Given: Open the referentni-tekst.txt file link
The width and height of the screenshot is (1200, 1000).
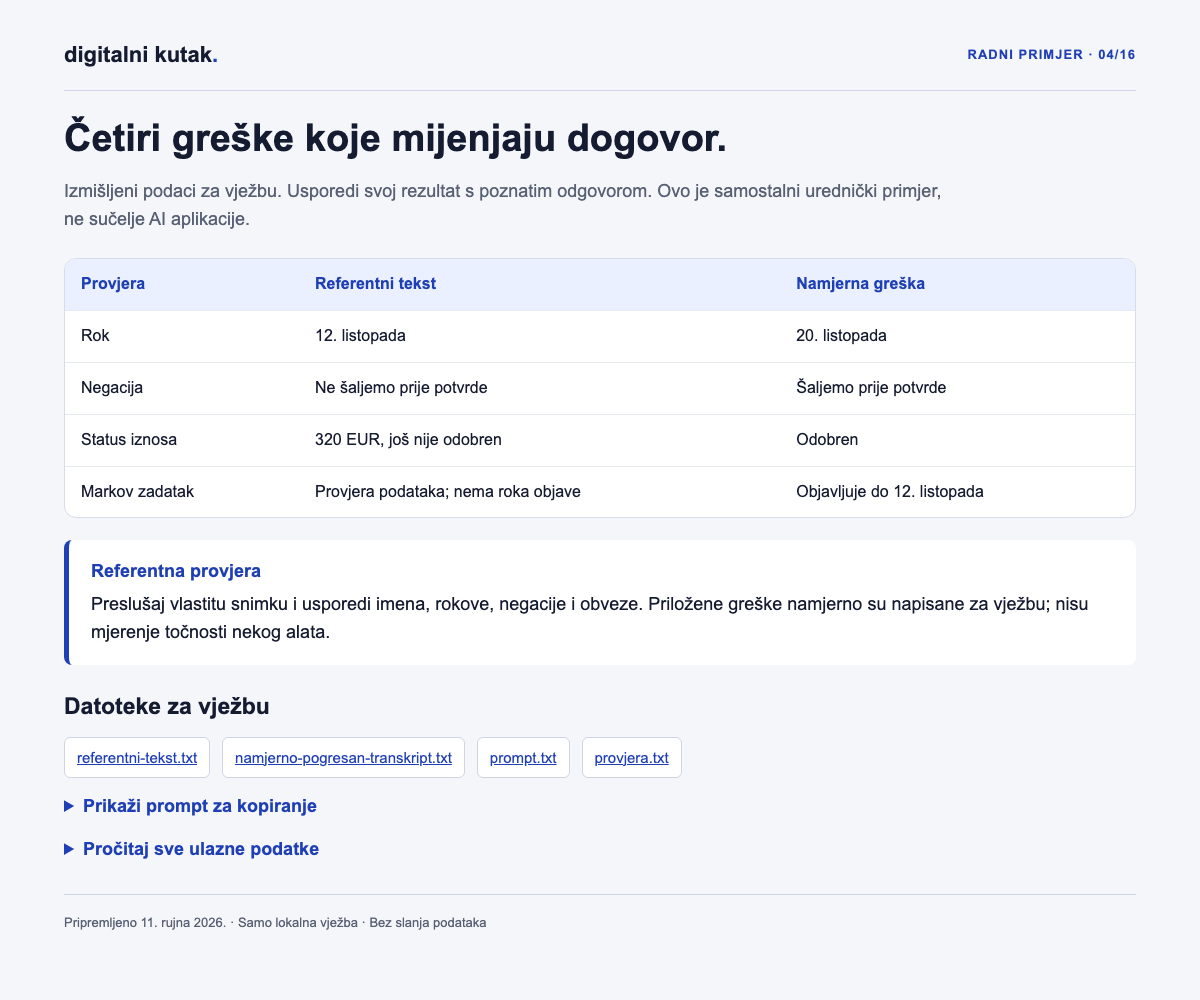Looking at the screenshot, I should point(137,758).
